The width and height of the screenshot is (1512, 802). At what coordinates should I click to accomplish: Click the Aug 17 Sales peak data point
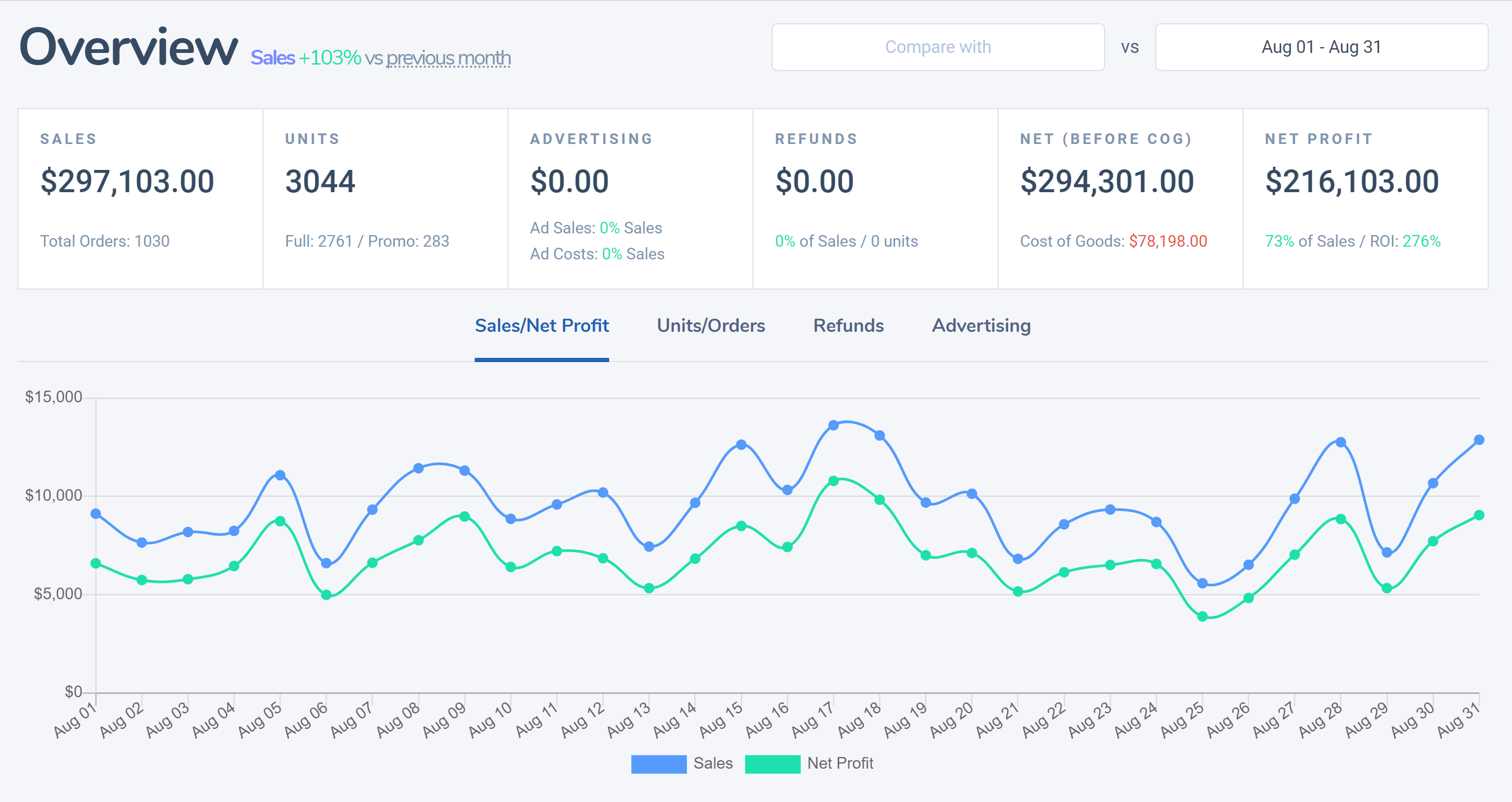point(834,425)
